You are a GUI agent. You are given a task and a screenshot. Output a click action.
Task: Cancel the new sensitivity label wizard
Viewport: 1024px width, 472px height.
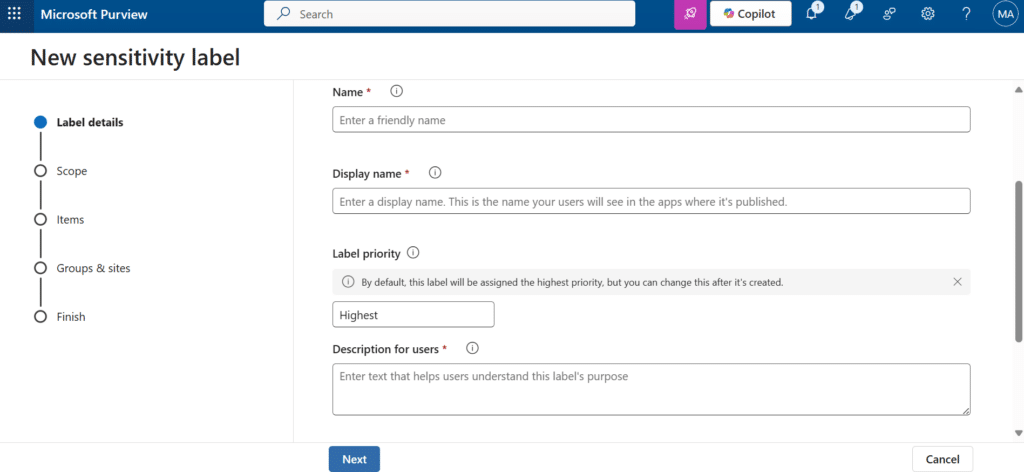point(942,459)
